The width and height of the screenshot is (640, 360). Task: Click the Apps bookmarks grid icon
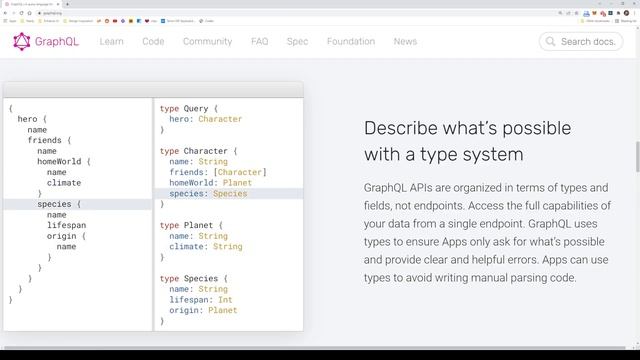tap(5, 21)
